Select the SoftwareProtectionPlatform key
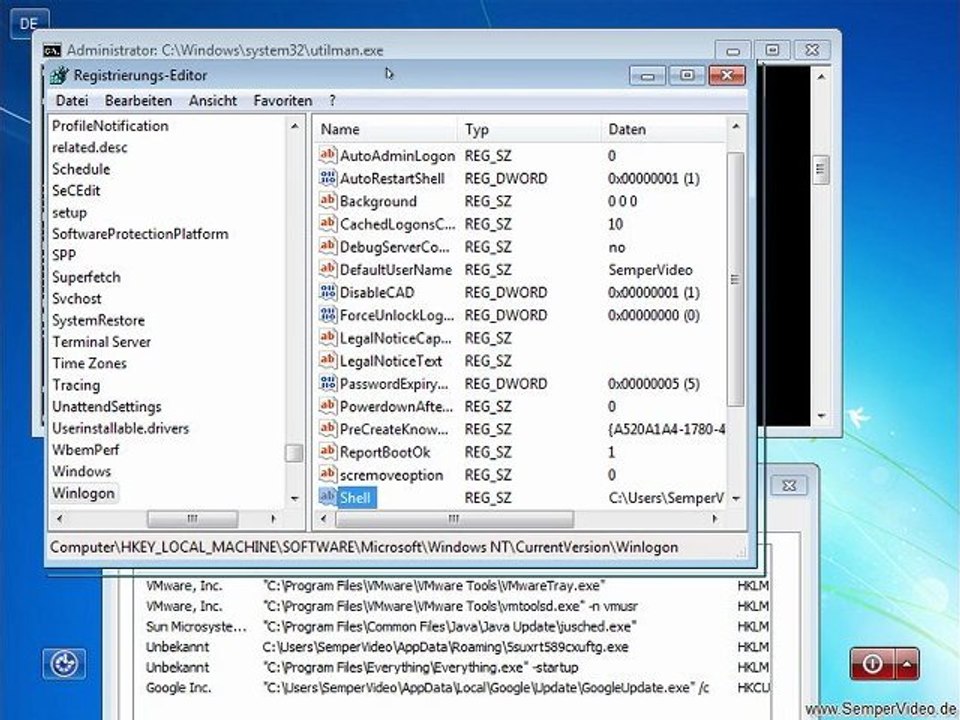This screenshot has height=720, width=960. 140,234
